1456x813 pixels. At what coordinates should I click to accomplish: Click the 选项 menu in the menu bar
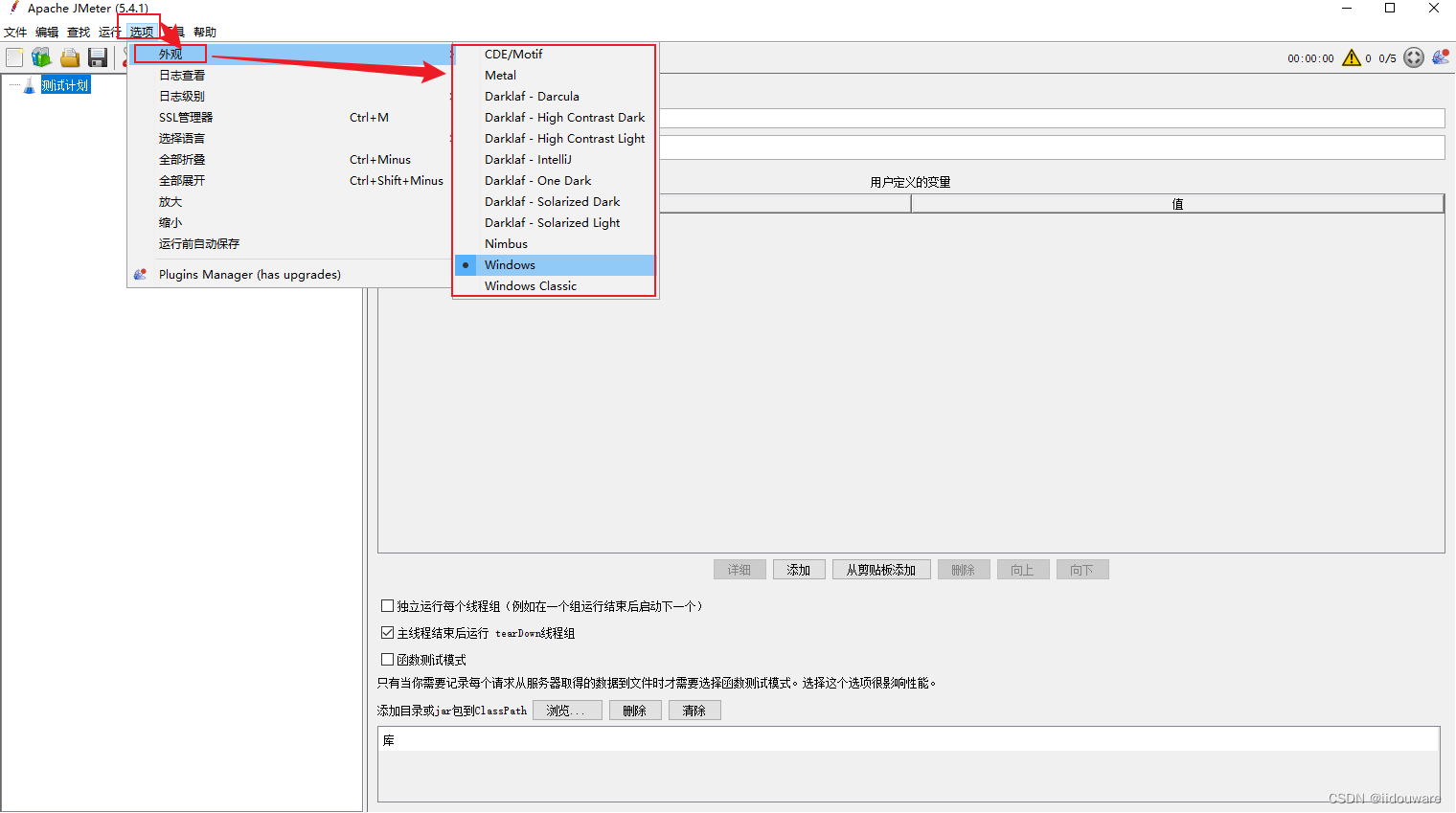pos(142,32)
